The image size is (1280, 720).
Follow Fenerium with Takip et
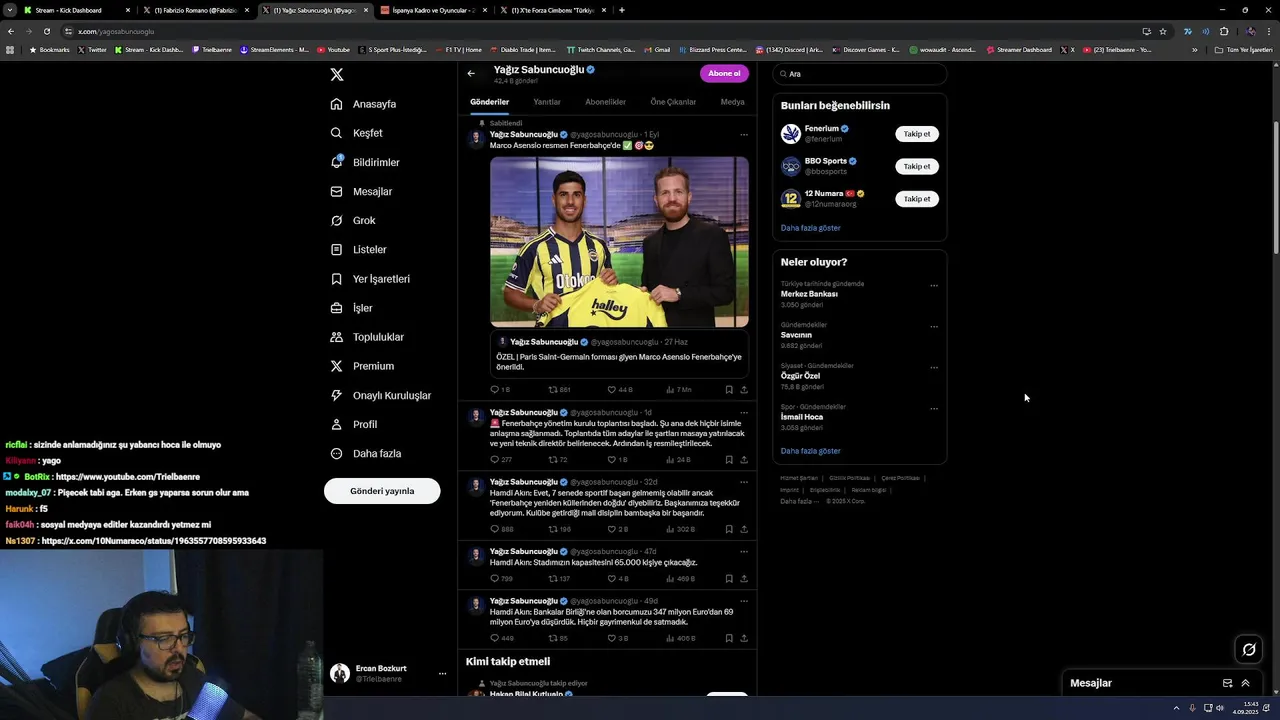point(916,134)
